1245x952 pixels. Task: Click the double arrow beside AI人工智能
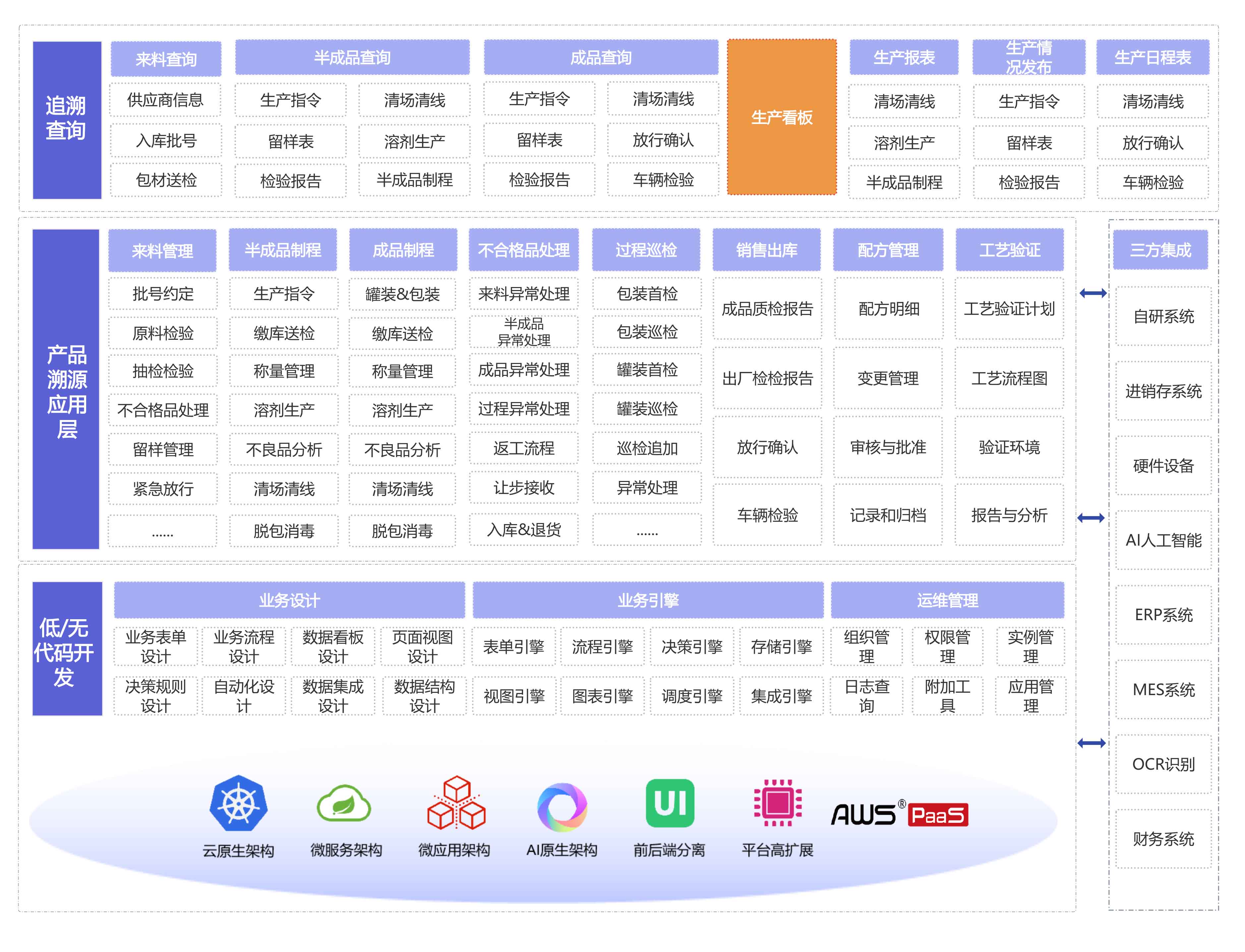pos(1090,517)
